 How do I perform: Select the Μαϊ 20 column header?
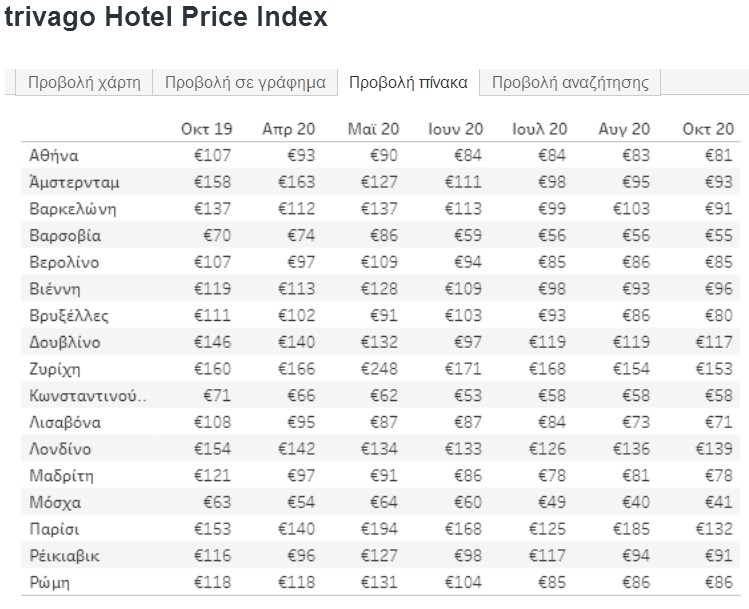(x=373, y=129)
